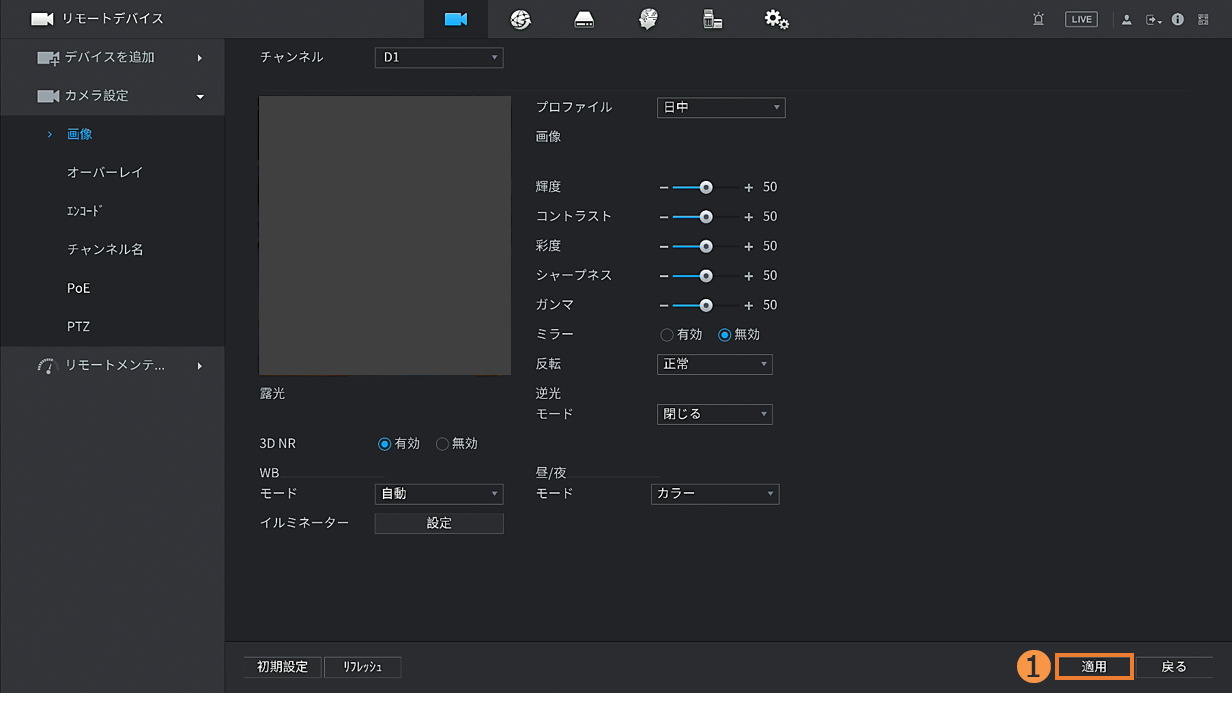Click the 輝度 slider handle
Image resolution: width=1232 pixels, height=716 pixels.
click(706, 187)
